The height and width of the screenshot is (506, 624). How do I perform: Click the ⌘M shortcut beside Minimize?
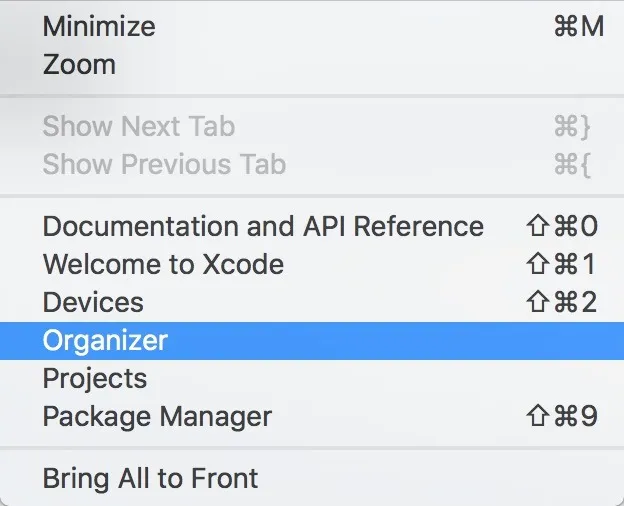(579, 27)
